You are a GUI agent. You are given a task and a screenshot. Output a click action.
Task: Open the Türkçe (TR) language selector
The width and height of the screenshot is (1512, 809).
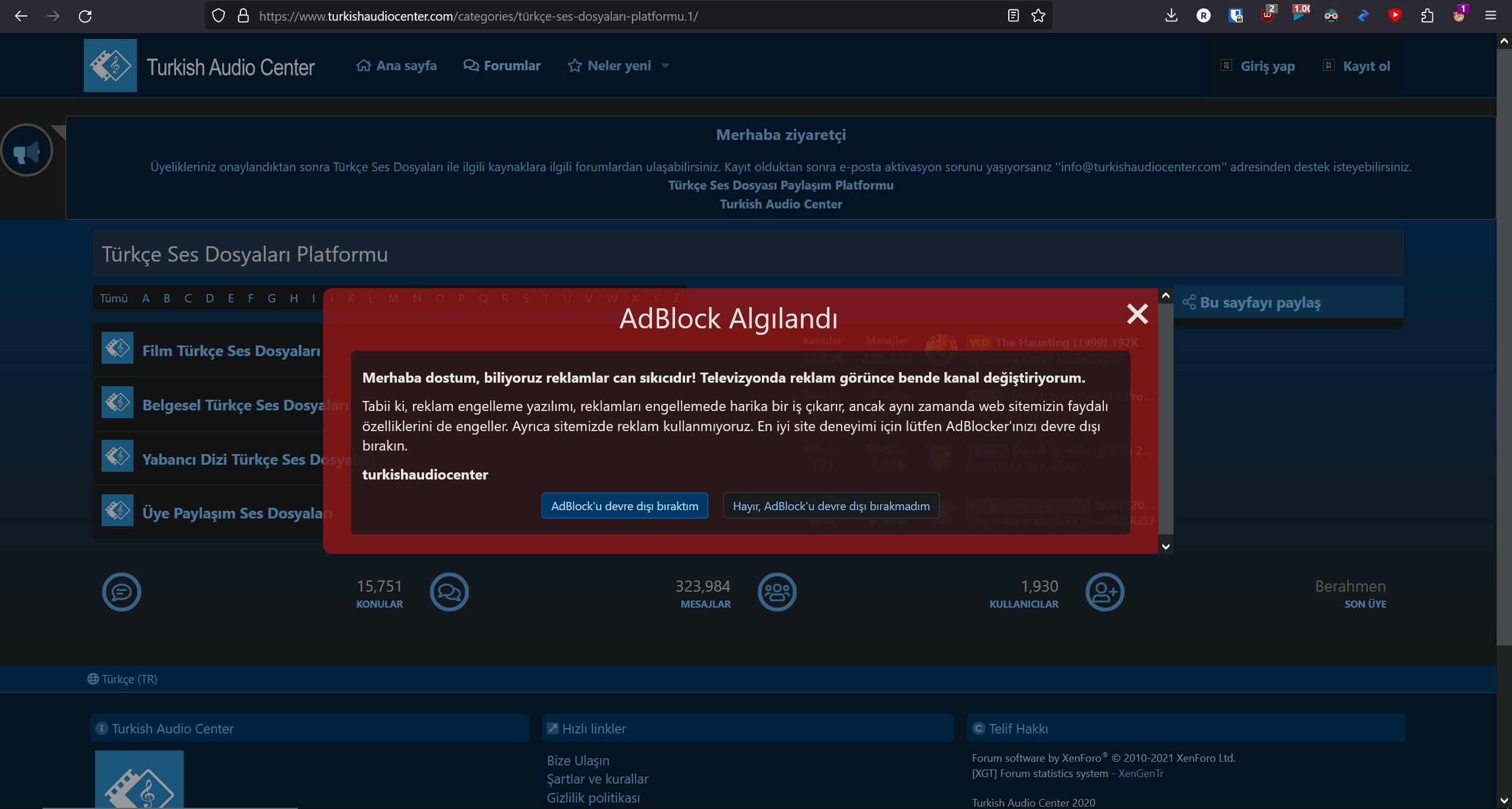[x=122, y=679]
